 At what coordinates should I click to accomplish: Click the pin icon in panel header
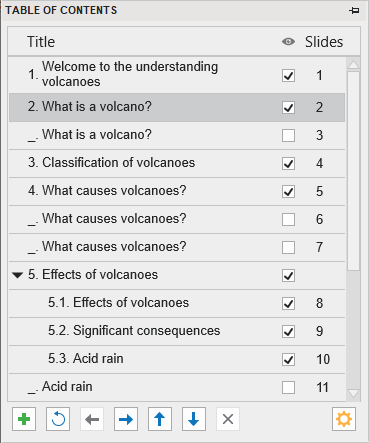tap(354, 10)
